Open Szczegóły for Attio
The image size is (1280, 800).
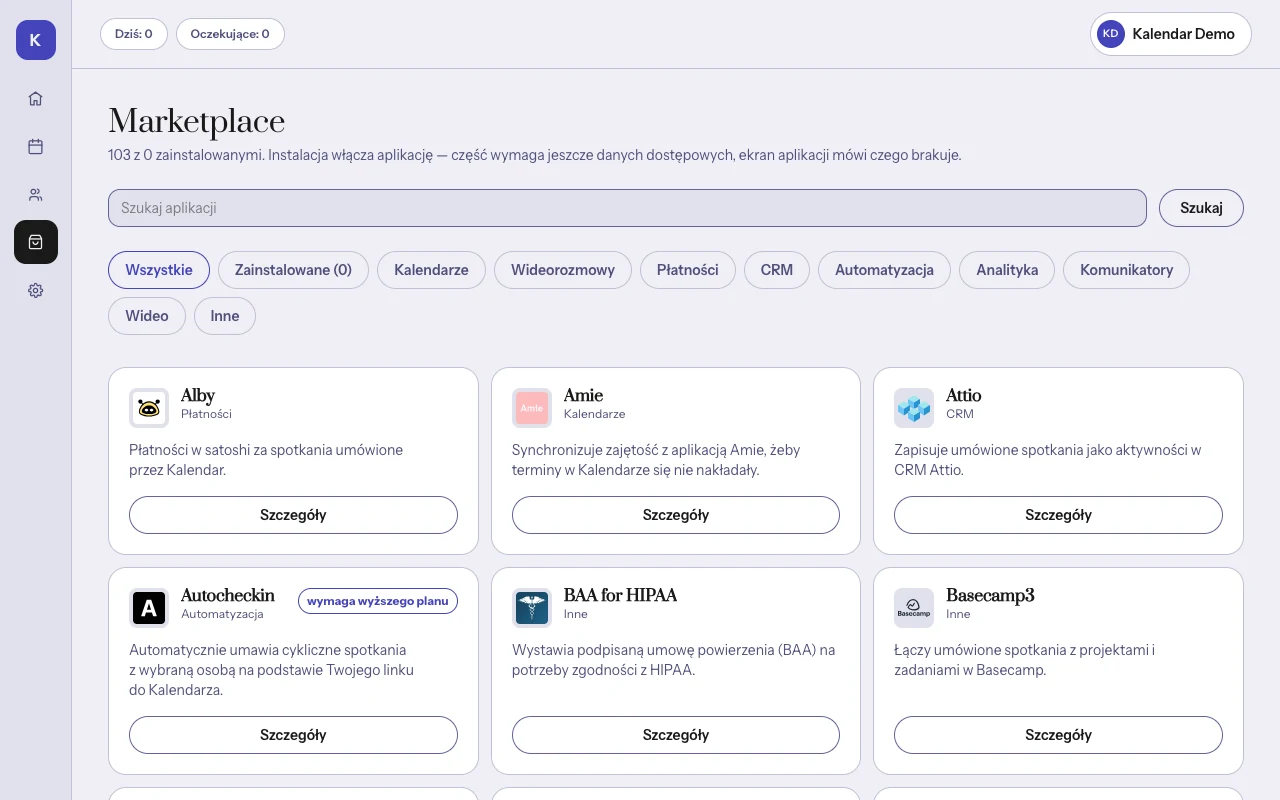pyautogui.click(x=1058, y=515)
